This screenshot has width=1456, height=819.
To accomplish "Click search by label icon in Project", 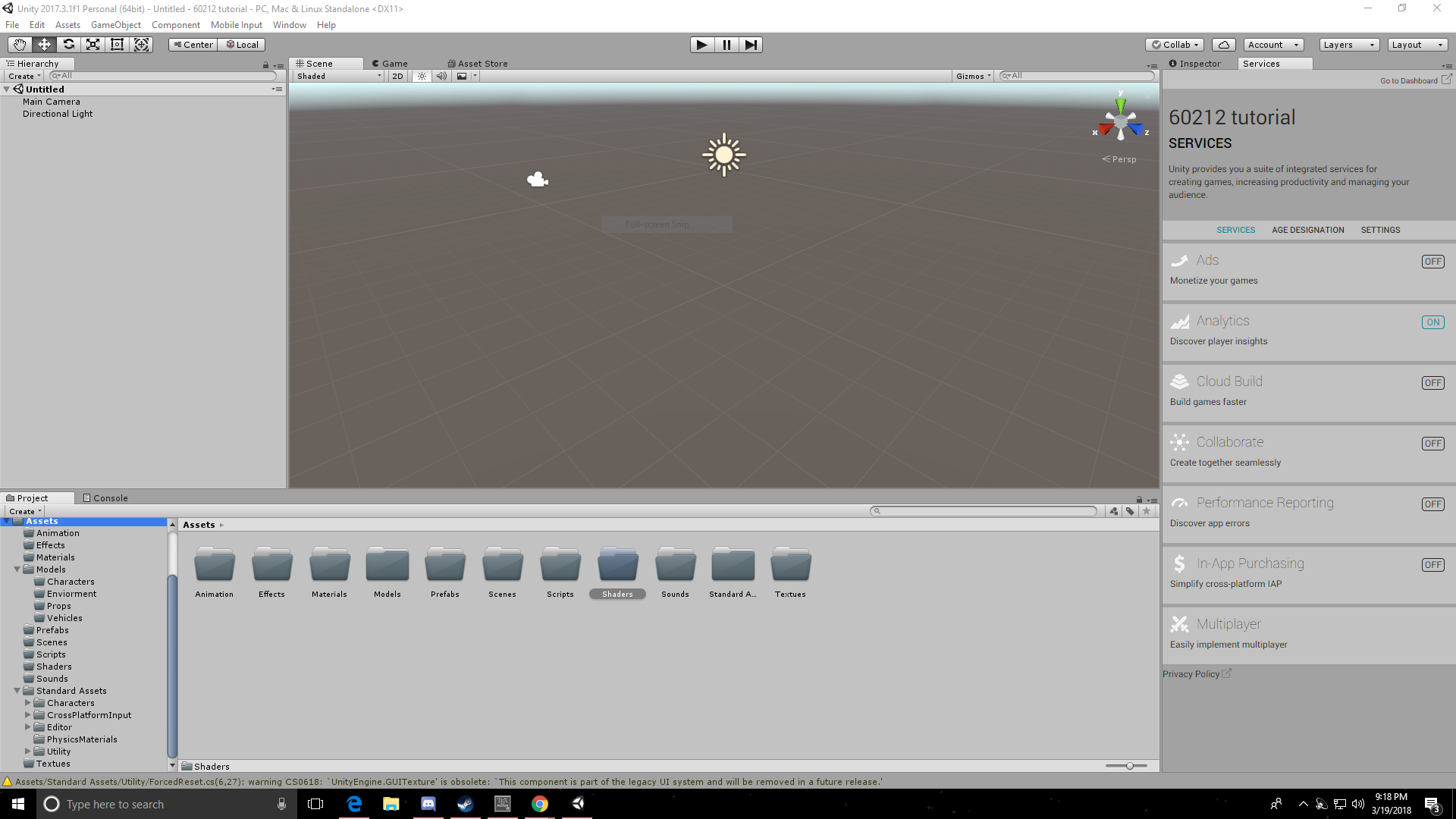I will pyautogui.click(x=1130, y=511).
